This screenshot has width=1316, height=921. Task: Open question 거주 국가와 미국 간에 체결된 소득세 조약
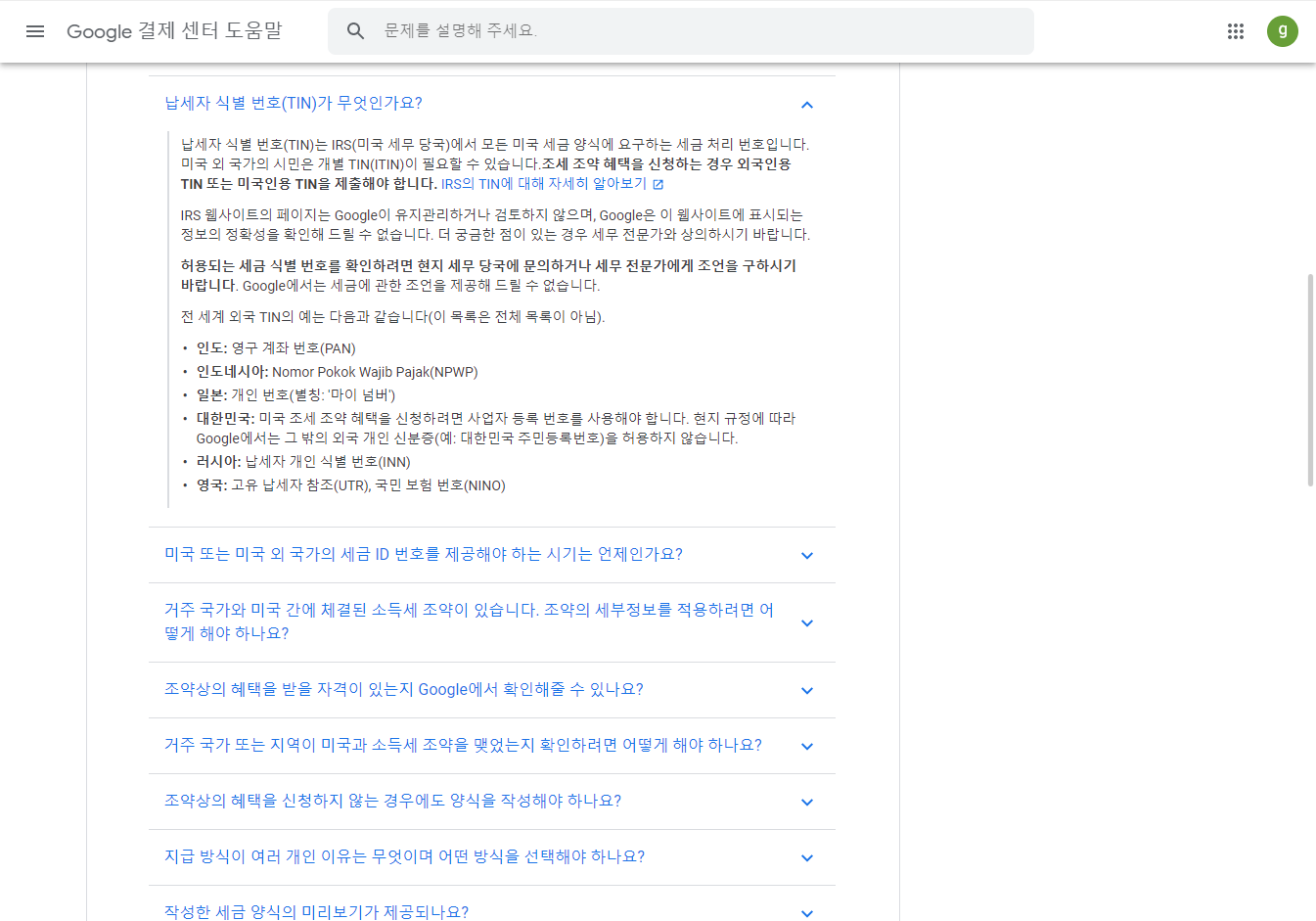469,622
